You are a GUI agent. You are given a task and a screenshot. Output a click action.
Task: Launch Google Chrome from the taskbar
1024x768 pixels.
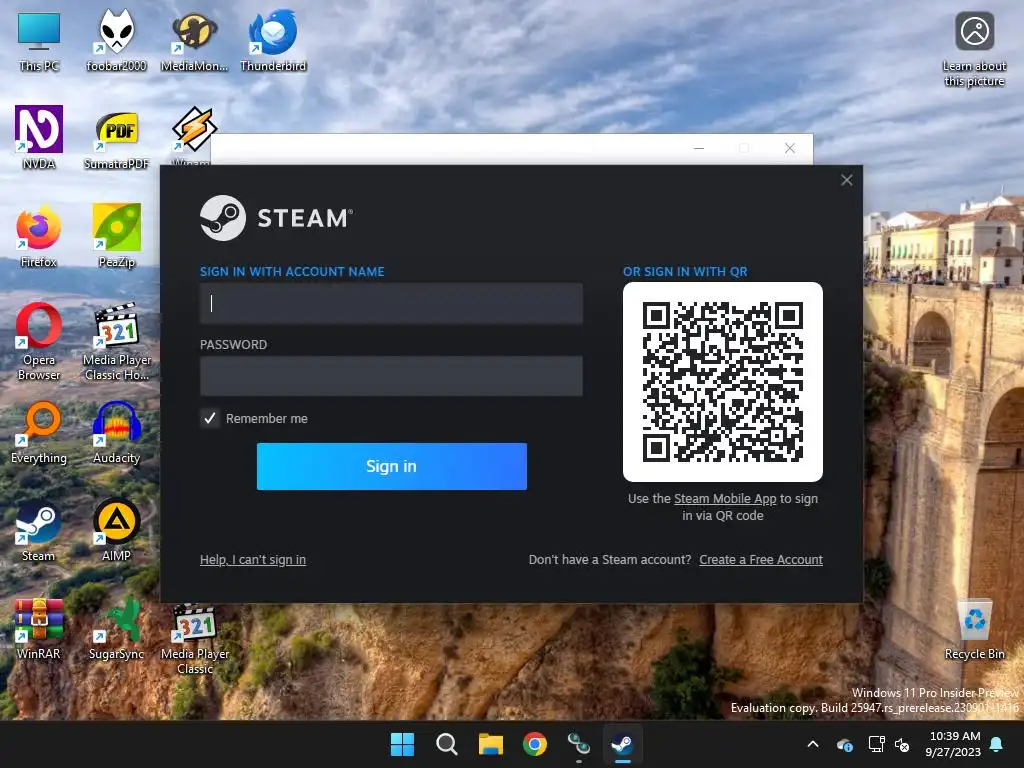click(535, 744)
